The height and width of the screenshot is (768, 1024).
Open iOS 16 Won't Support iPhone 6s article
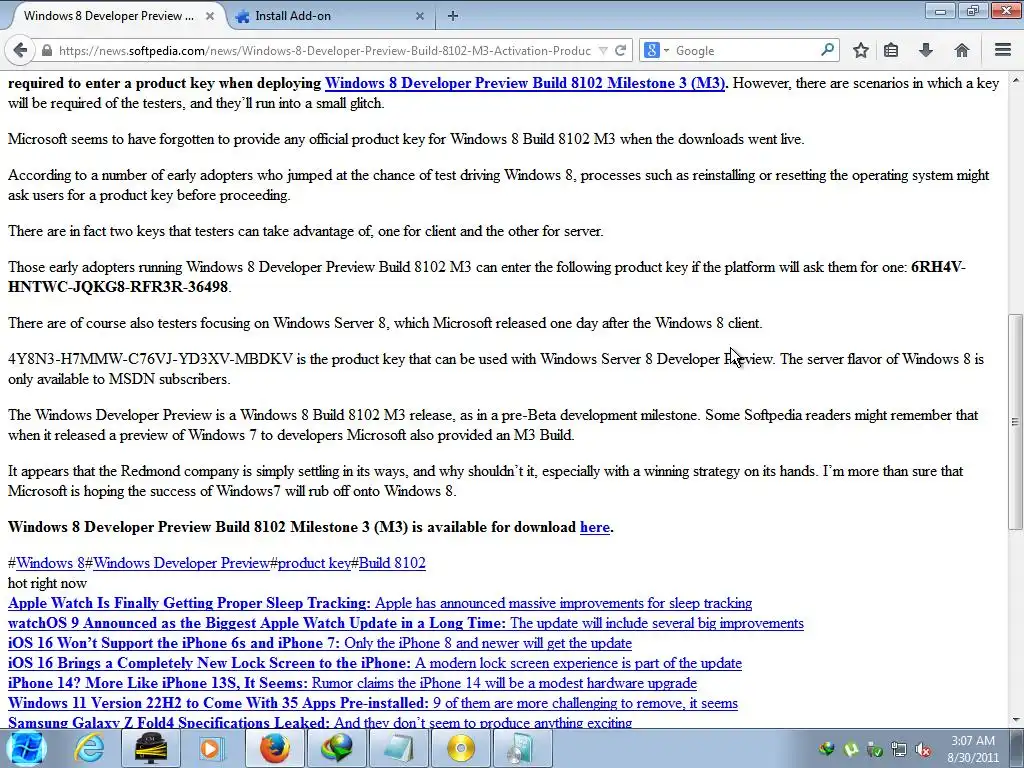(319, 643)
